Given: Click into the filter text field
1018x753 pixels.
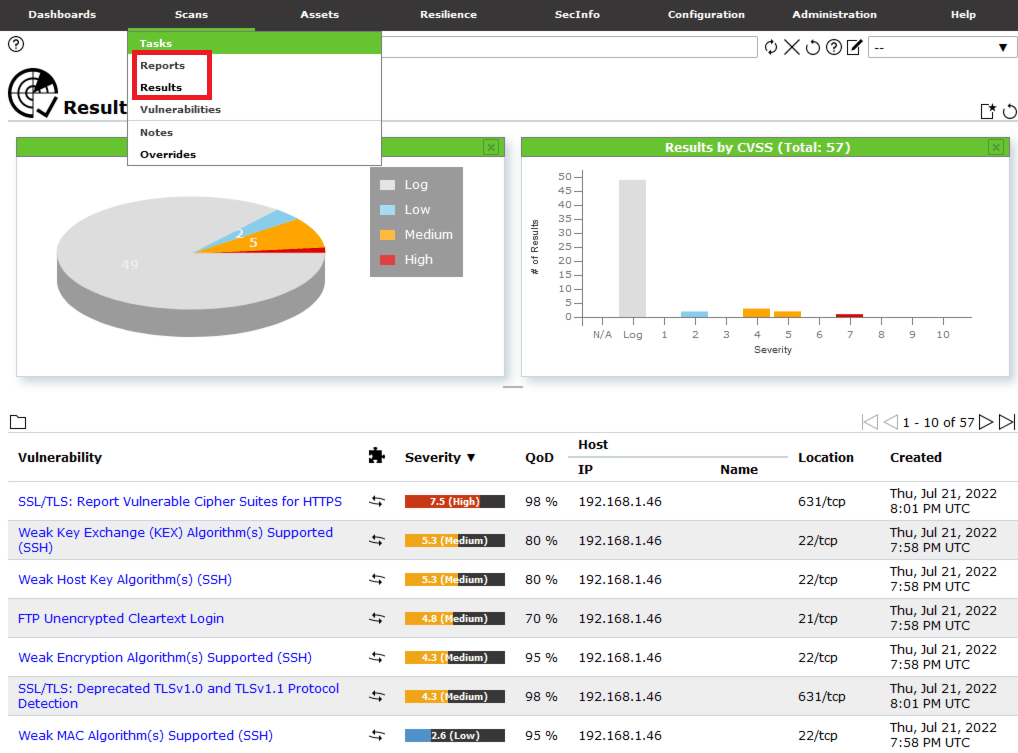Looking at the screenshot, I should [569, 47].
